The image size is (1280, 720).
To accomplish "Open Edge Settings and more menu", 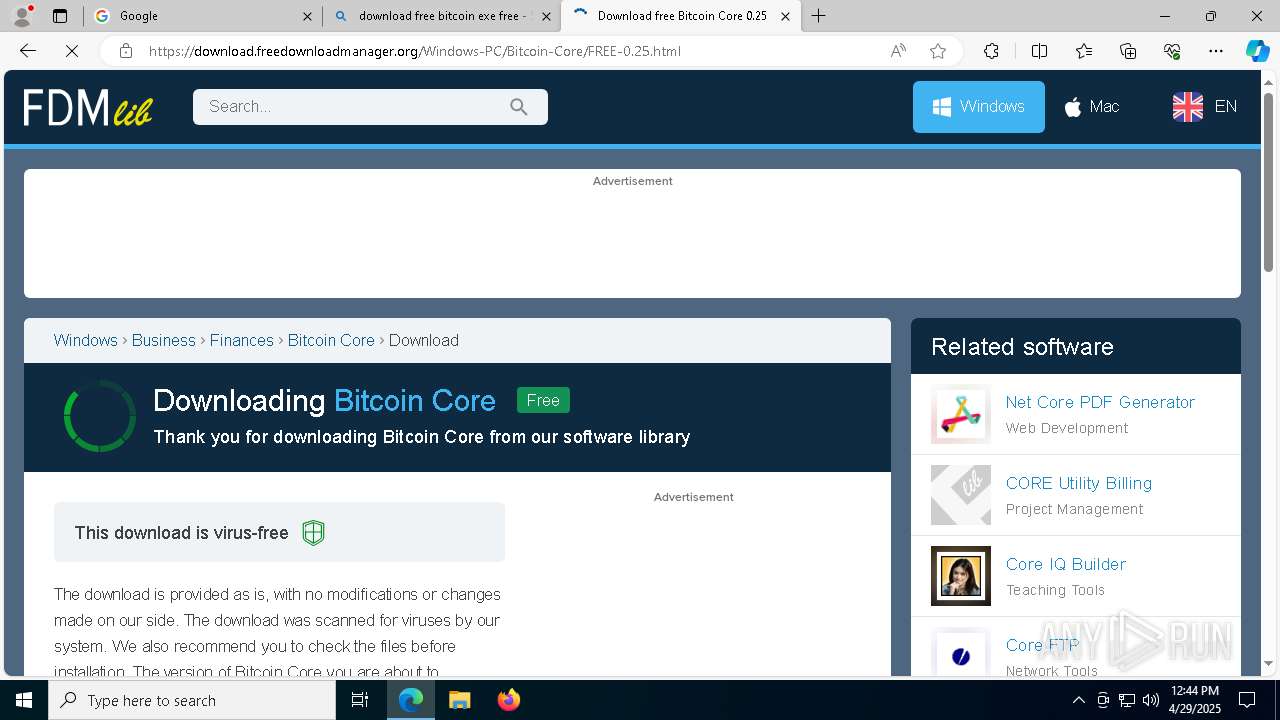I will 1216,51.
